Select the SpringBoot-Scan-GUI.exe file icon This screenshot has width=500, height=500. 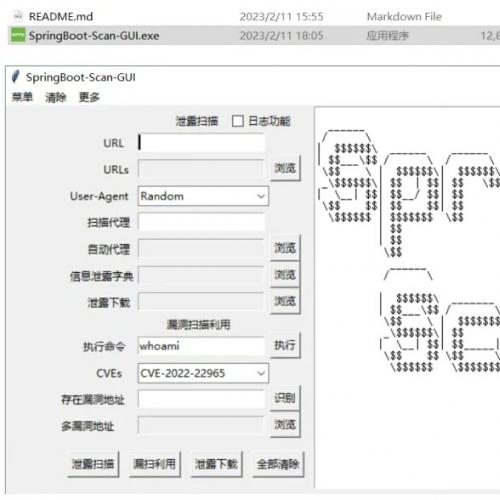18,35
